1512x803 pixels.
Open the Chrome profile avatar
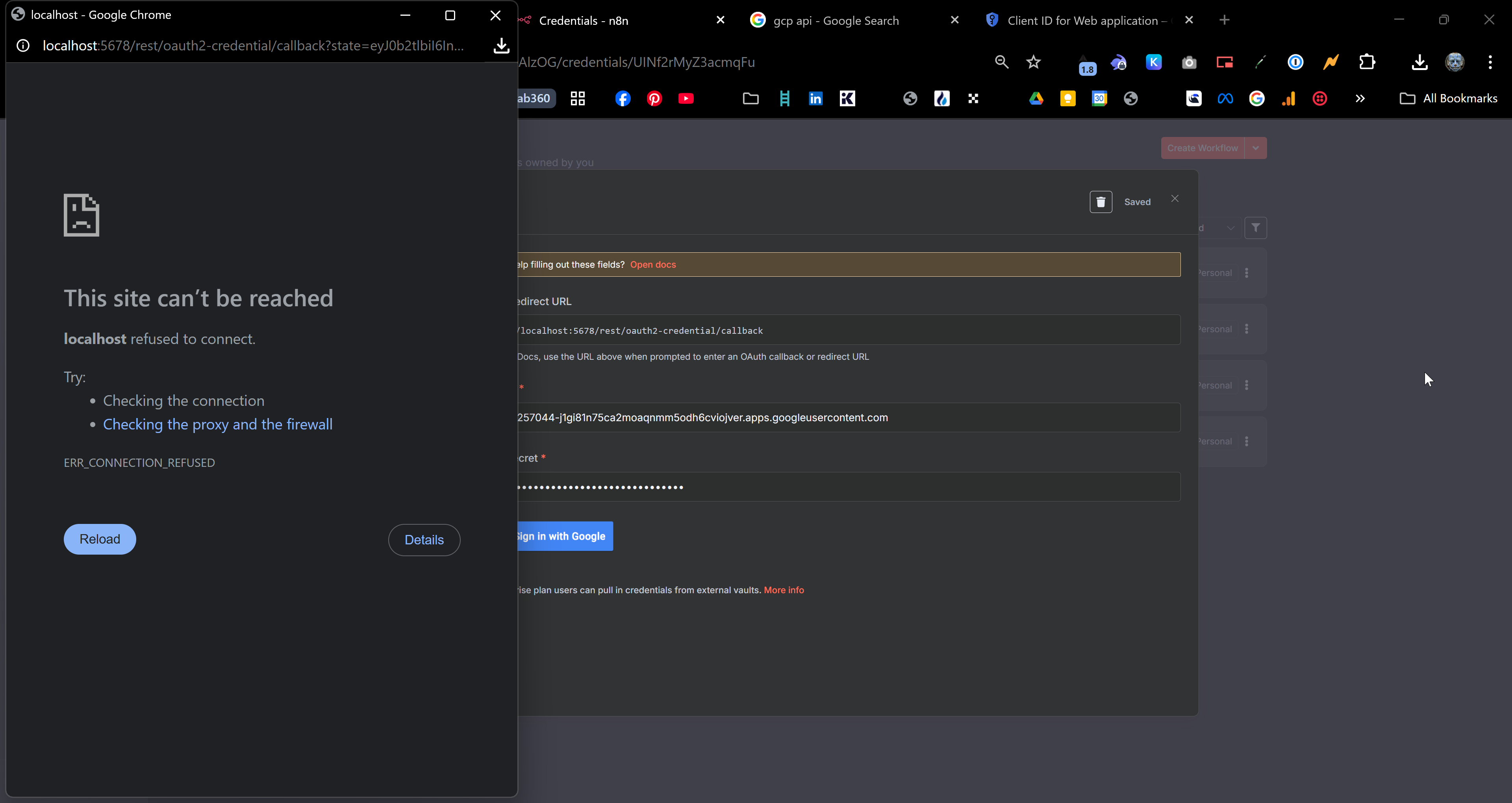pyautogui.click(x=1455, y=62)
